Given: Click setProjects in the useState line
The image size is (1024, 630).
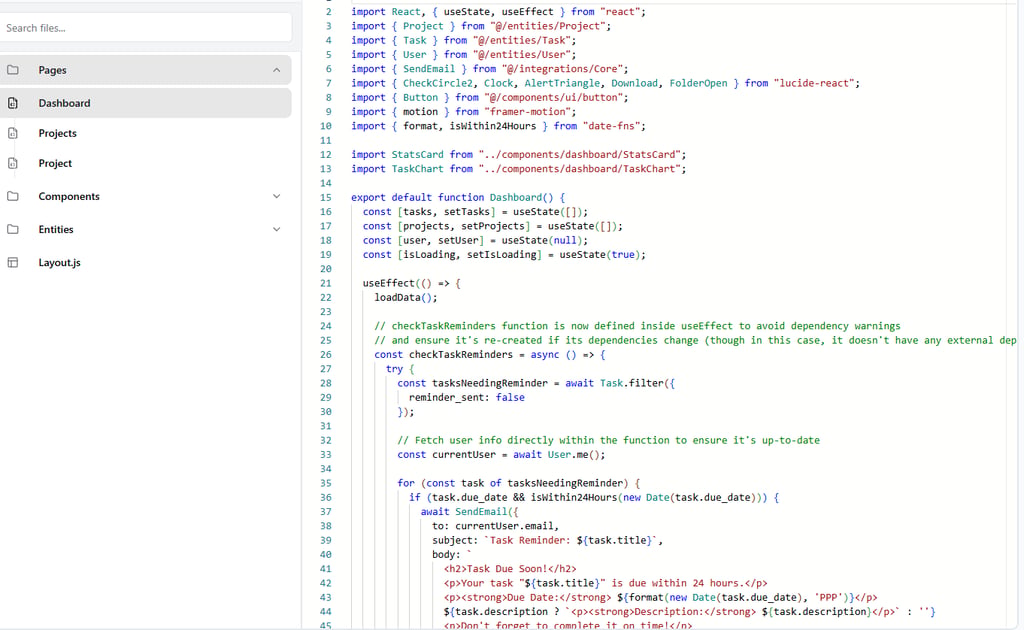Looking at the screenshot, I should (x=493, y=226).
